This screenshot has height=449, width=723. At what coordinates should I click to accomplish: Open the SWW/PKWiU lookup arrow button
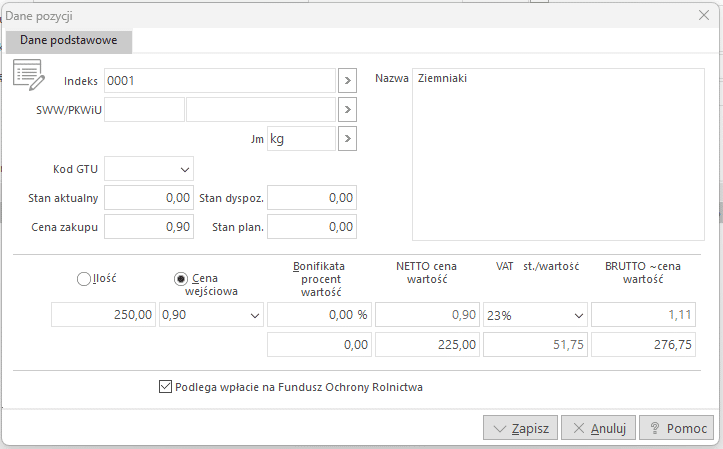tap(347, 109)
